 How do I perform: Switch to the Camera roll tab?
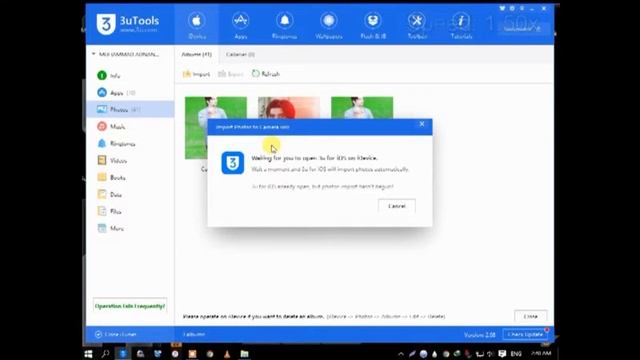[240, 54]
